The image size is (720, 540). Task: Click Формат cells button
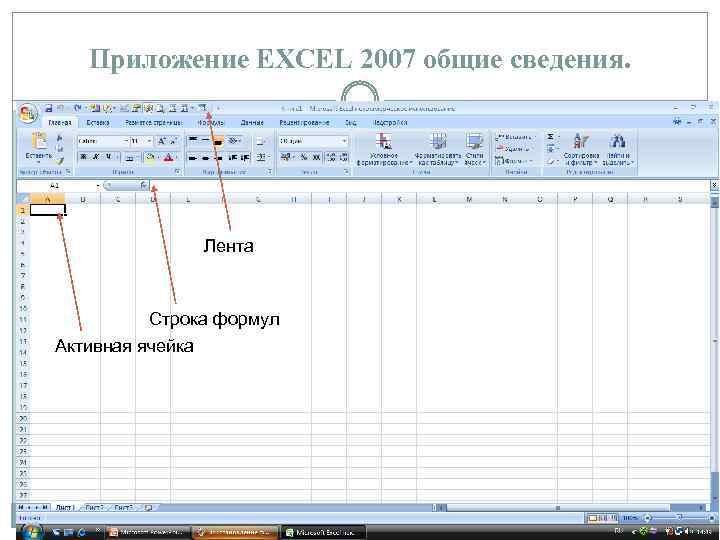click(x=513, y=161)
